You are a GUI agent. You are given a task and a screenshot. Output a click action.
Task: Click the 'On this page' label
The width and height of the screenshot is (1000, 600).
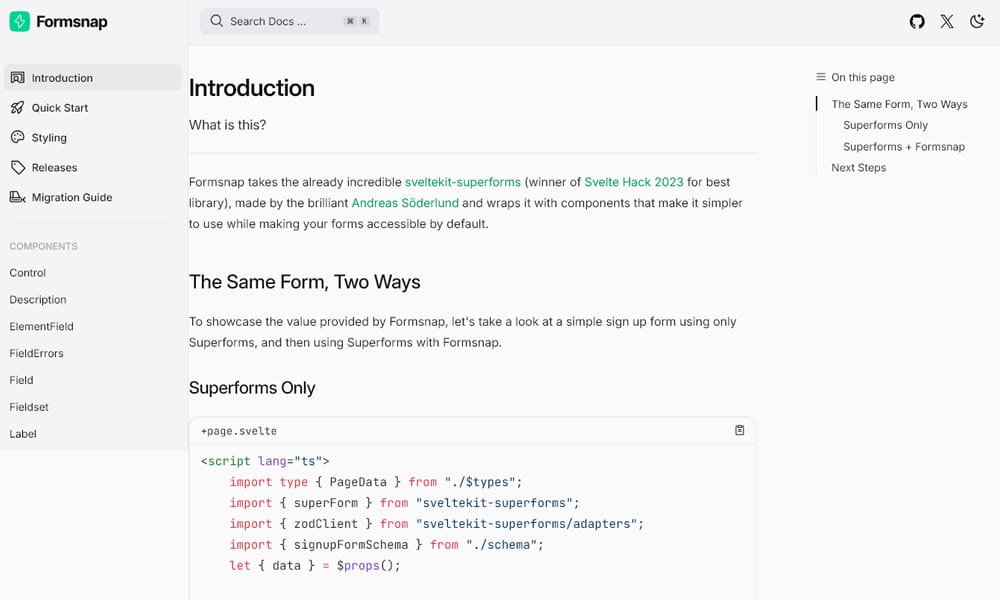pyautogui.click(x=863, y=77)
